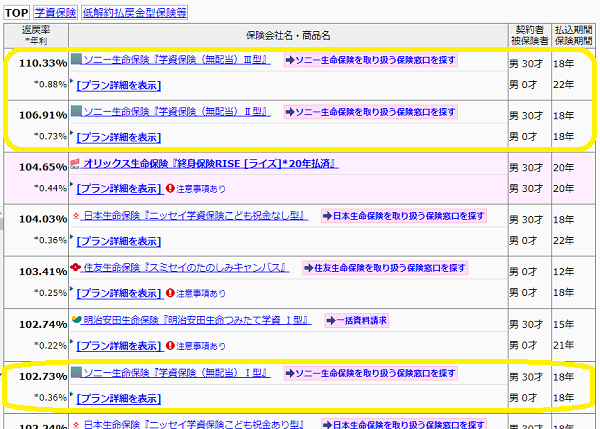Expand プラン詳細を表示 in 102.74% row

(119, 346)
